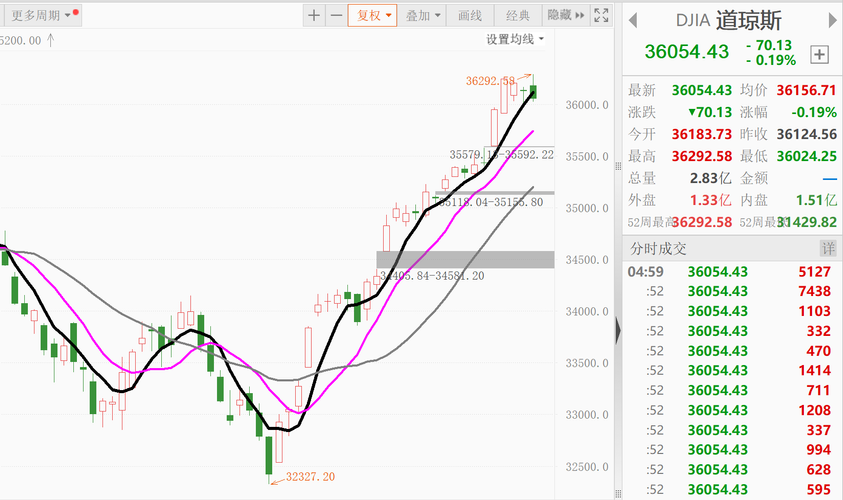
Task: Click the 5200.00 up arrow indicator
Action: point(51,40)
